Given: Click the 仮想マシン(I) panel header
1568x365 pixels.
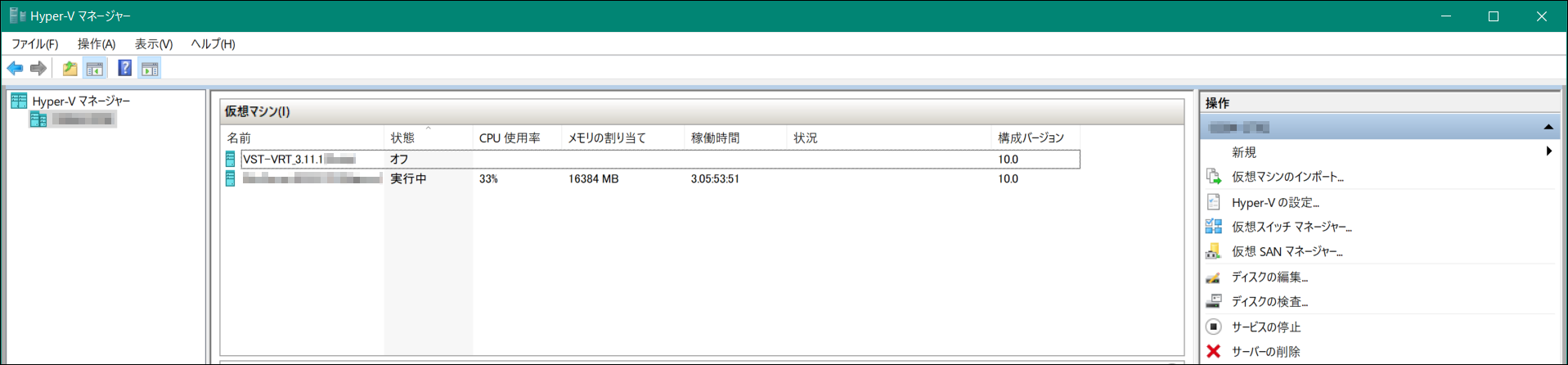Looking at the screenshot, I should 702,111.
